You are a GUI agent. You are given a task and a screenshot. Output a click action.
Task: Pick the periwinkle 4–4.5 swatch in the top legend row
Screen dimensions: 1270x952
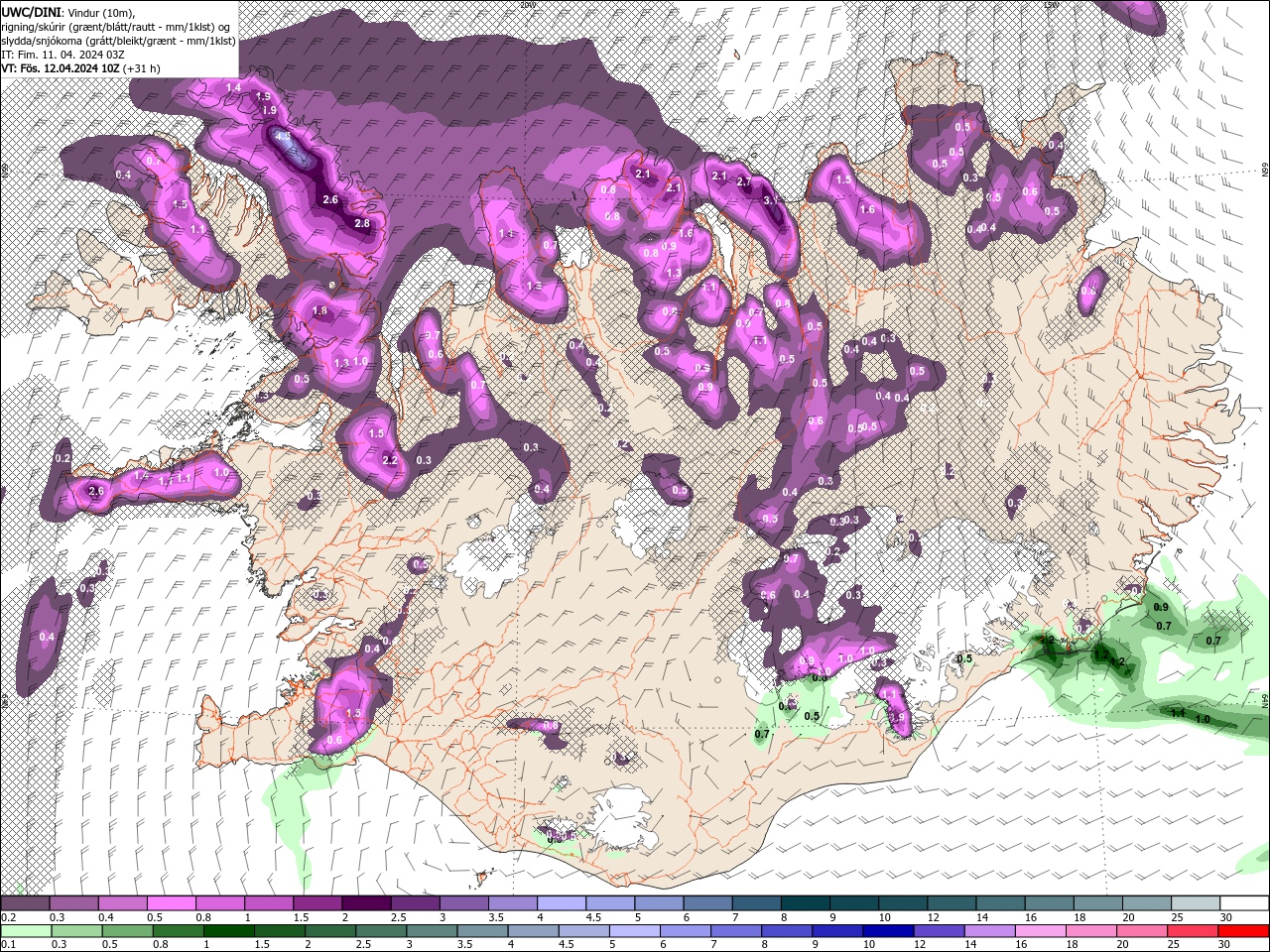pos(562,903)
